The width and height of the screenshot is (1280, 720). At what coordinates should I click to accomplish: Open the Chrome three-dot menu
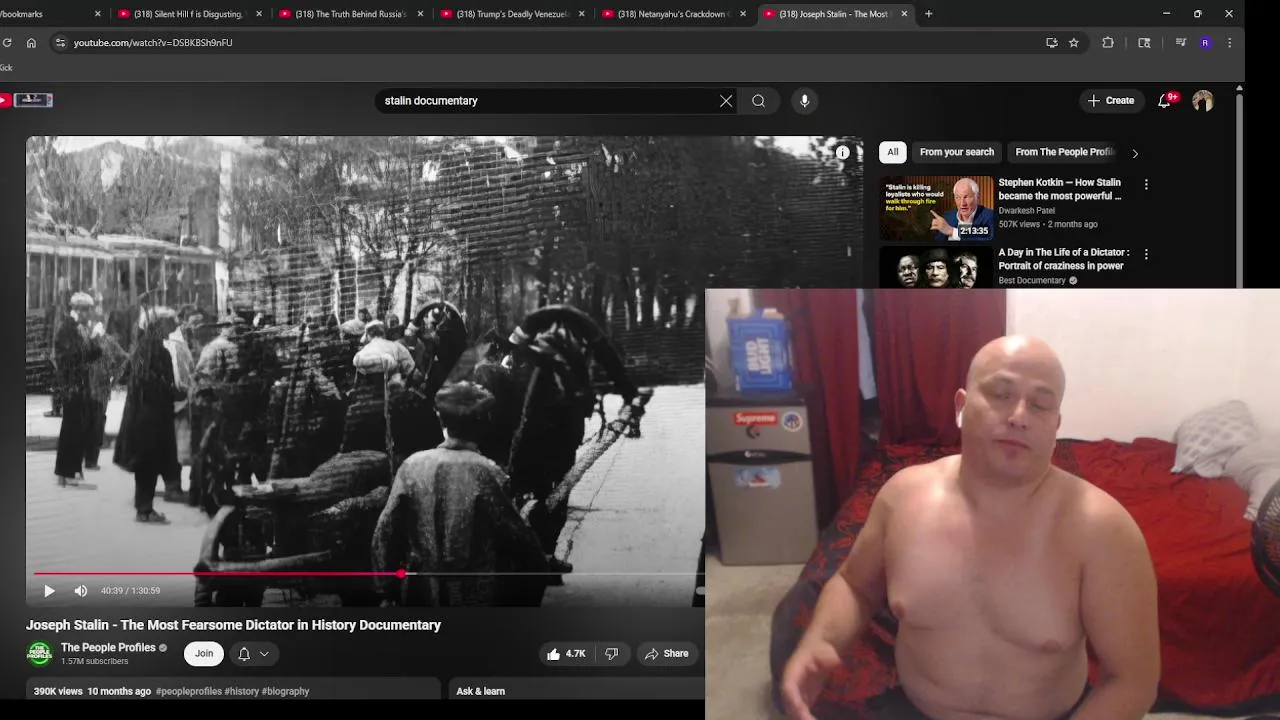1230,43
